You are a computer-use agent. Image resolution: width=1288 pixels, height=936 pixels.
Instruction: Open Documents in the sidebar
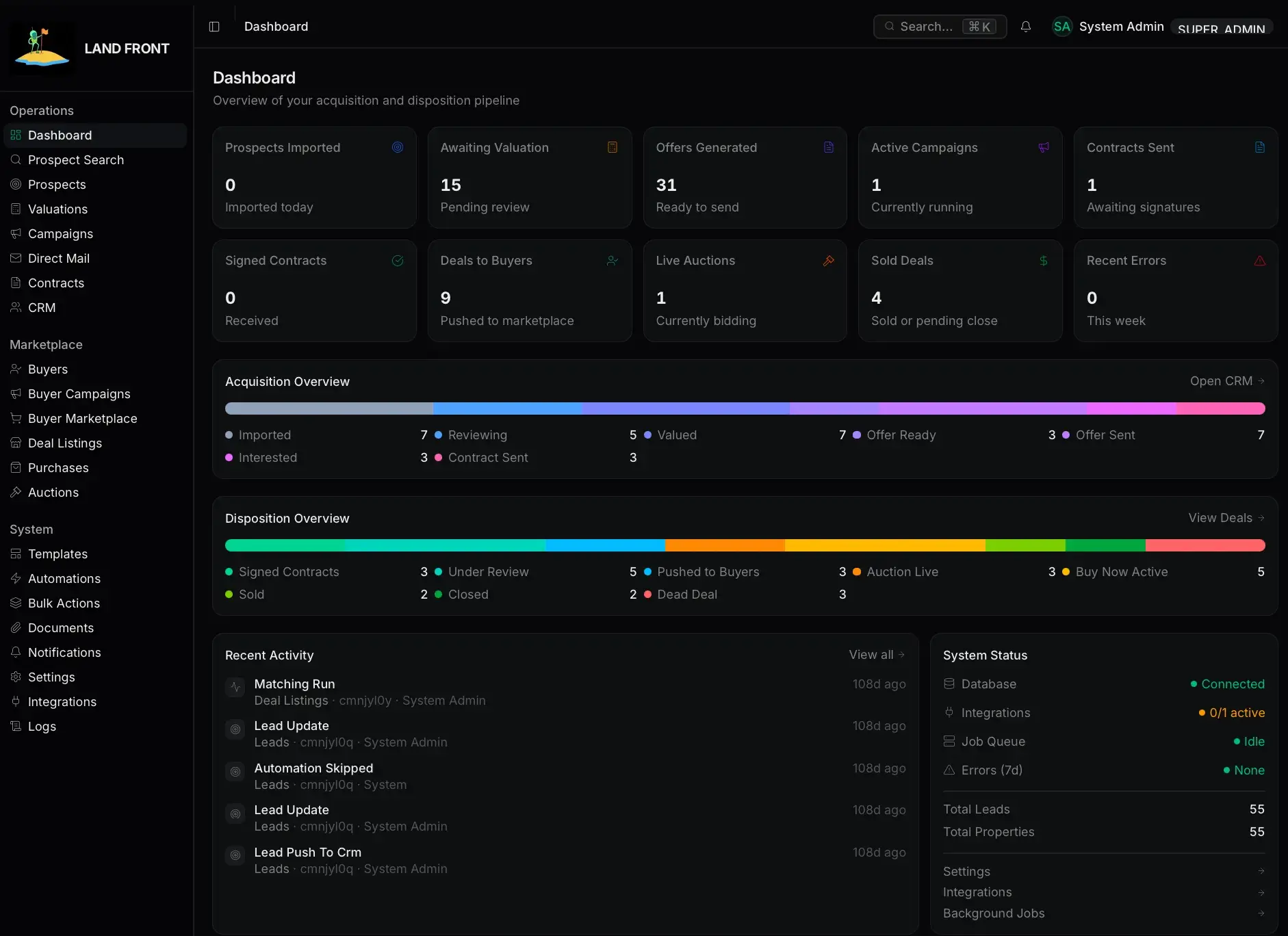(95, 628)
